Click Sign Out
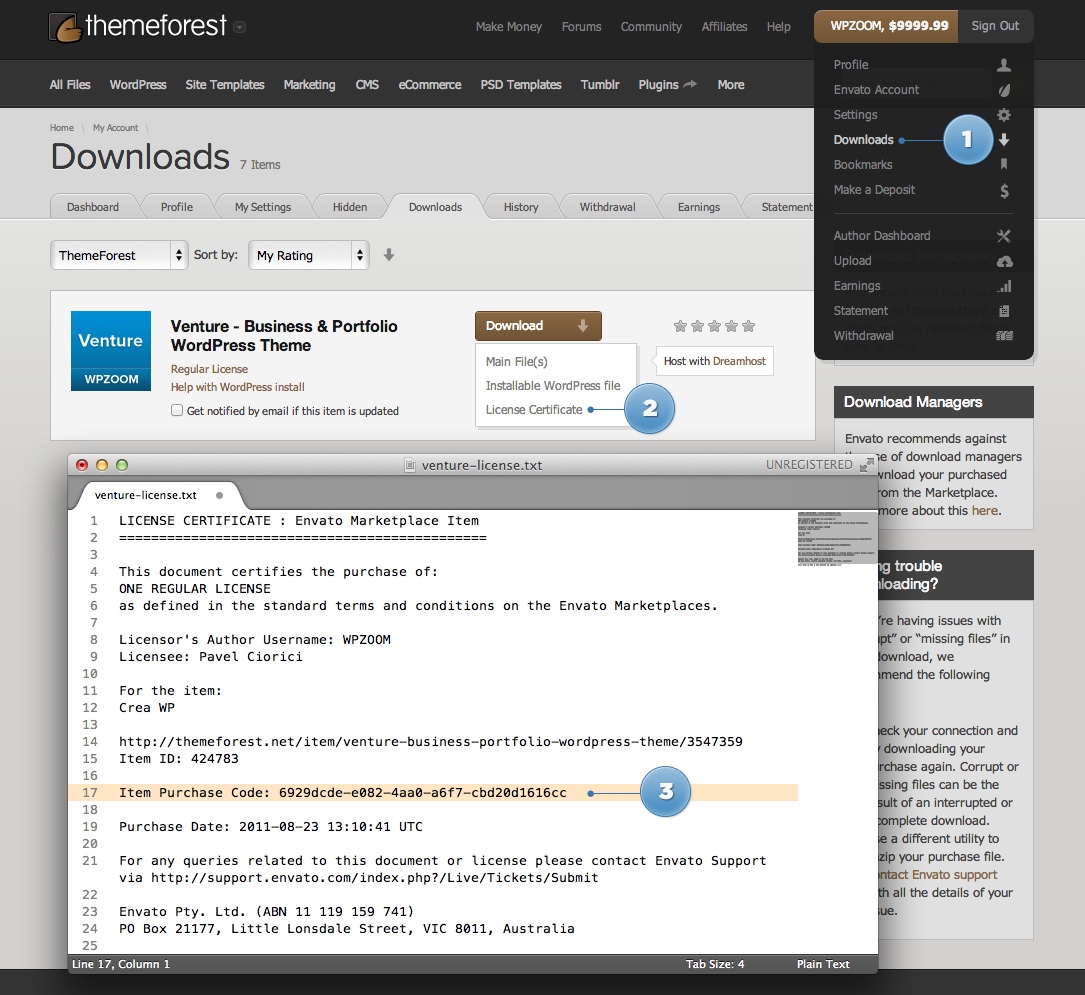Image resolution: width=1085 pixels, height=995 pixels. click(x=995, y=26)
